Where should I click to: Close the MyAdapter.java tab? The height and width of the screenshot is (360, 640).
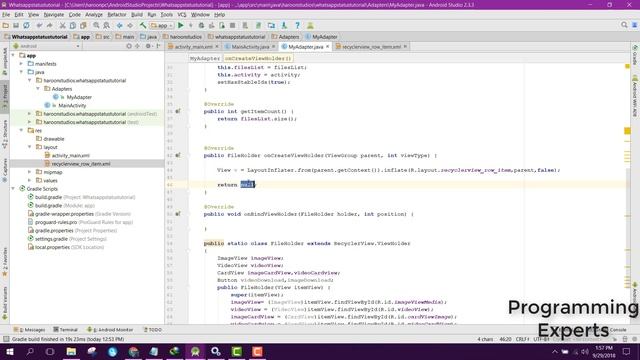(327, 47)
